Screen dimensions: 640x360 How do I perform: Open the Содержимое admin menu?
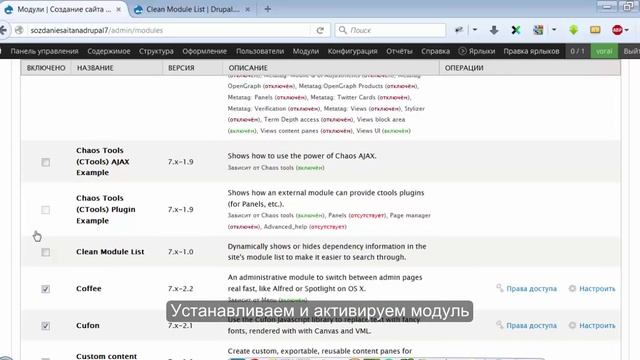coord(109,51)
